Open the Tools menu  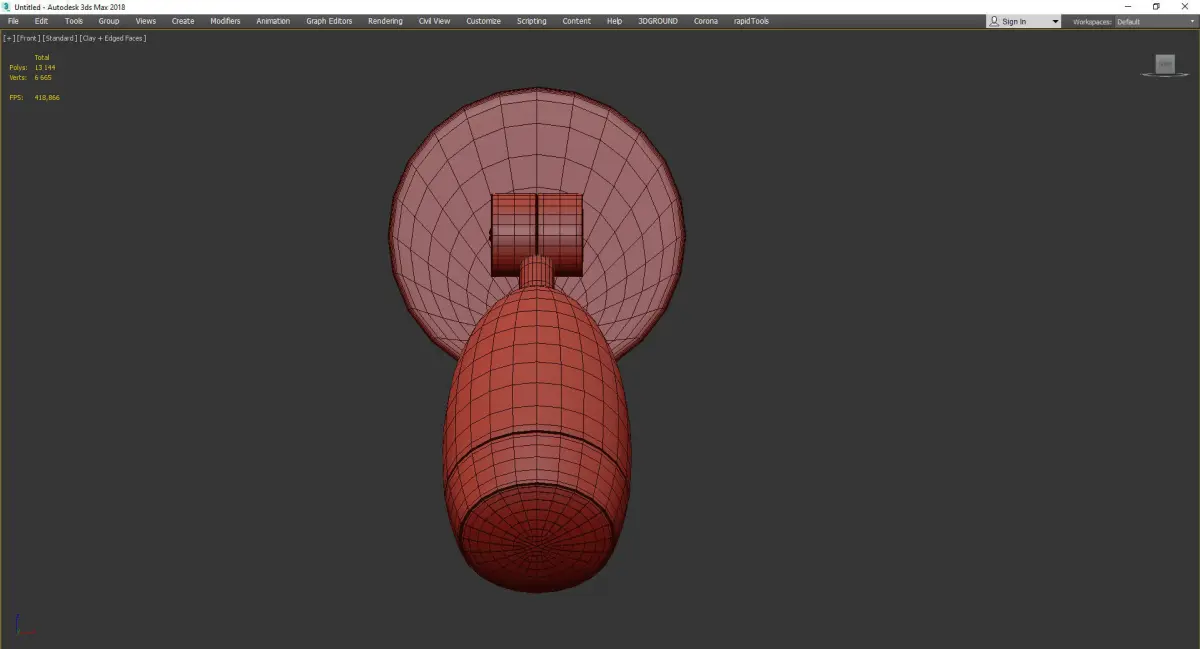tap(74, 21)
